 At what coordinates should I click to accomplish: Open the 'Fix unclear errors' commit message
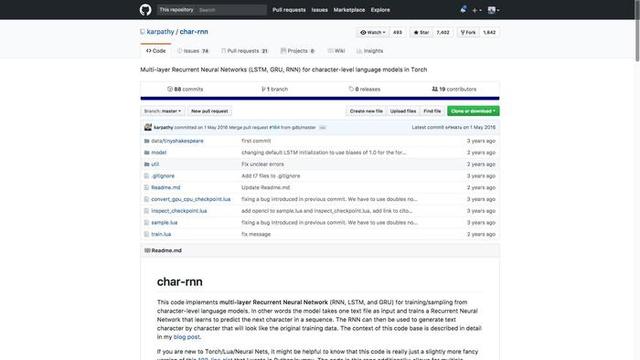(262, 164)
